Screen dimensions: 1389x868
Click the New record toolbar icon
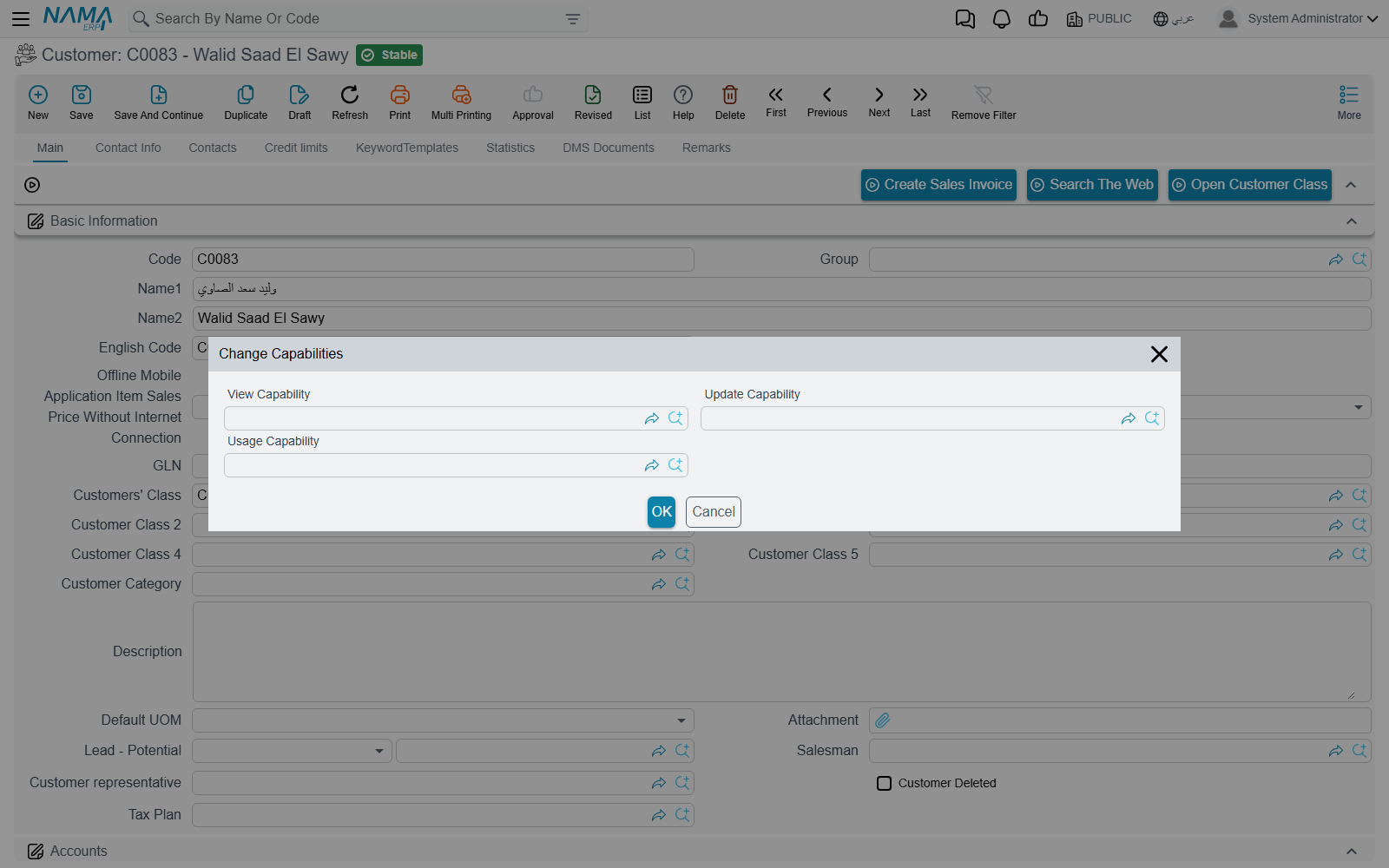tap(38, 102)
